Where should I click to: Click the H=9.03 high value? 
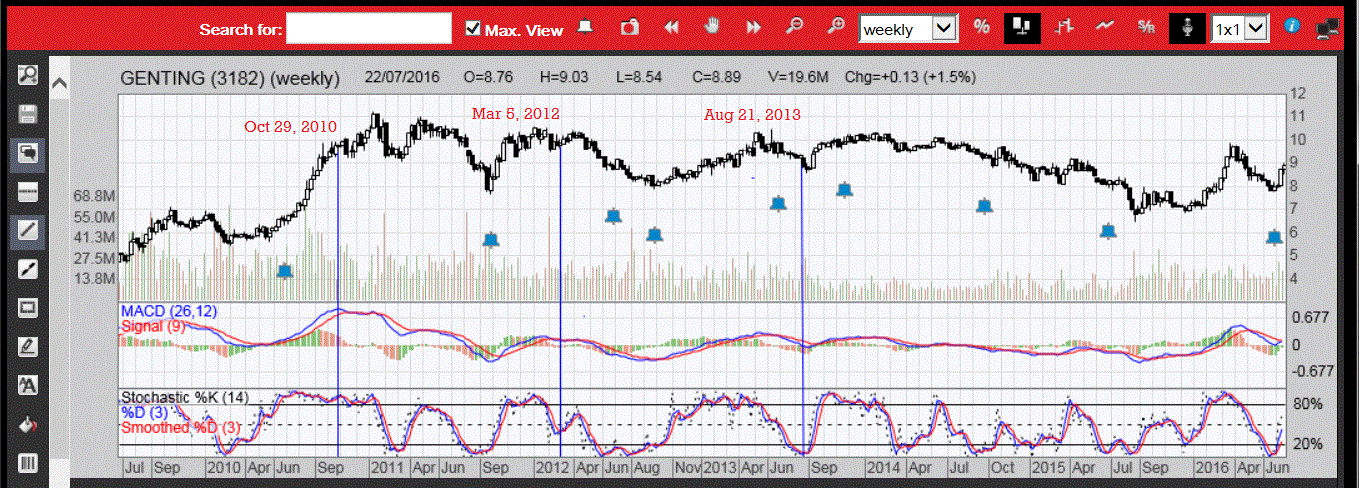tap(563, 77)
